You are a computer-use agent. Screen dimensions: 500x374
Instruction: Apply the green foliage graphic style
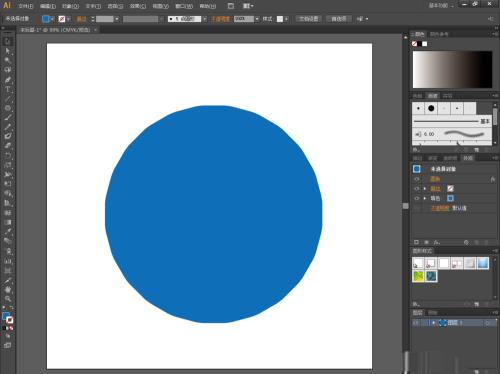[x=418, y=276]
